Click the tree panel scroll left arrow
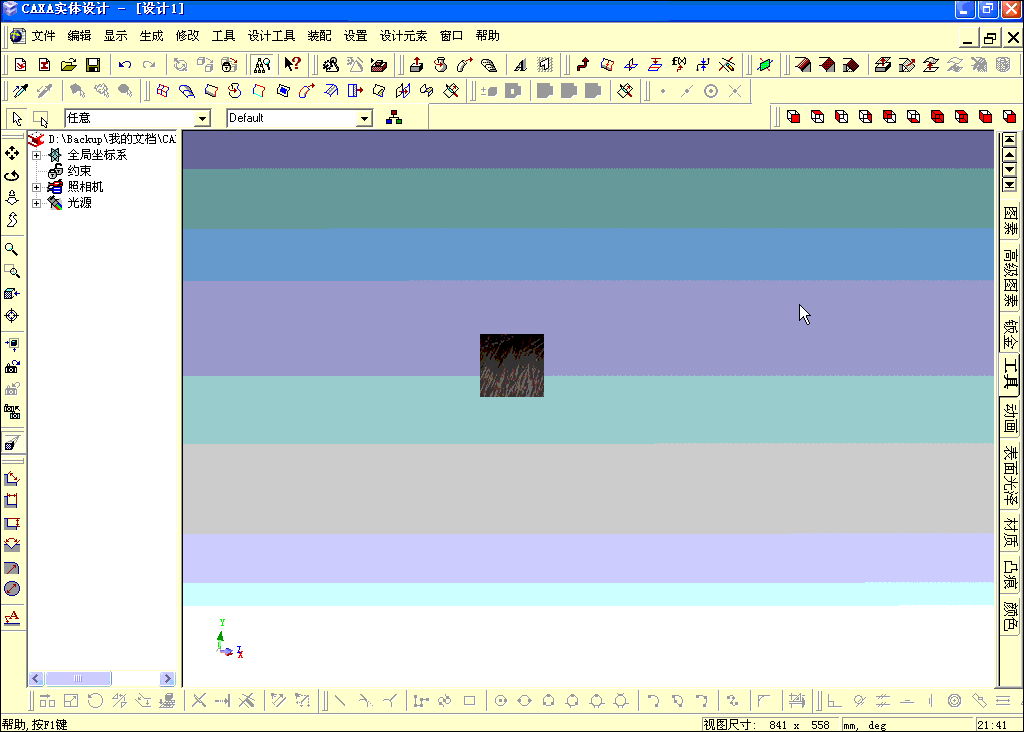 click(37, 678)
